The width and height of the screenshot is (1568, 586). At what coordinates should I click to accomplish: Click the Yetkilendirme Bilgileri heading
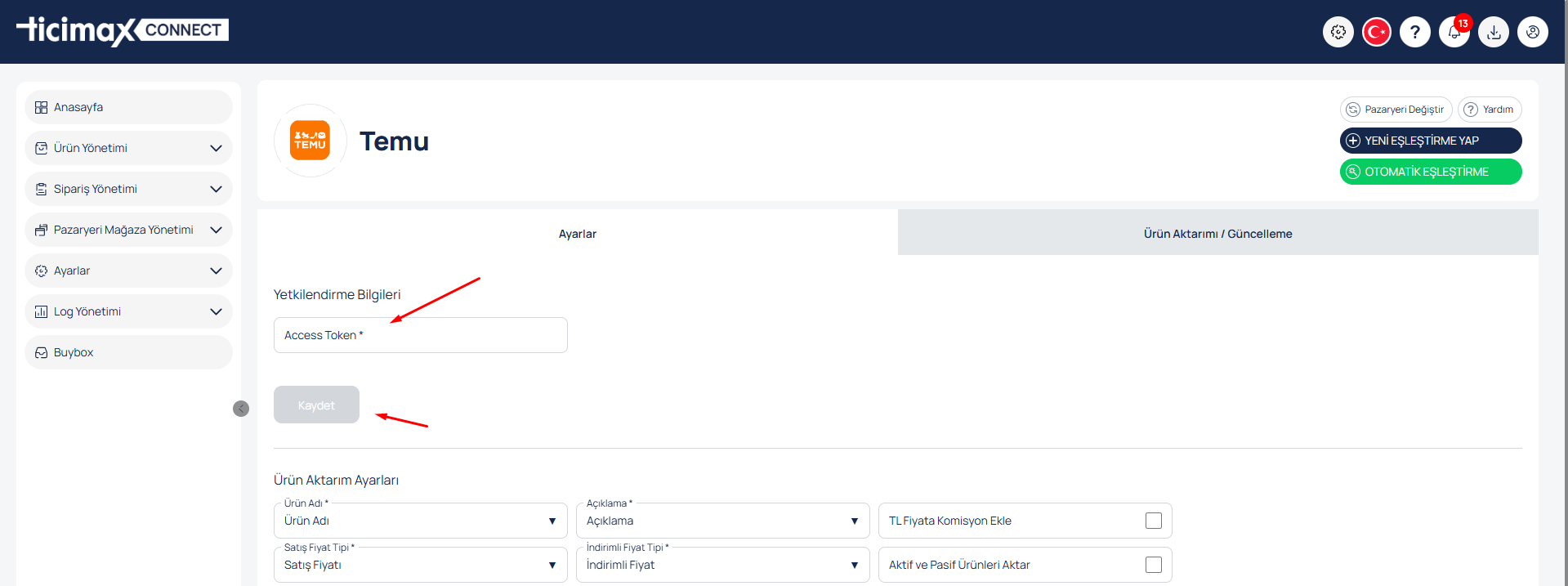(337, 294)
